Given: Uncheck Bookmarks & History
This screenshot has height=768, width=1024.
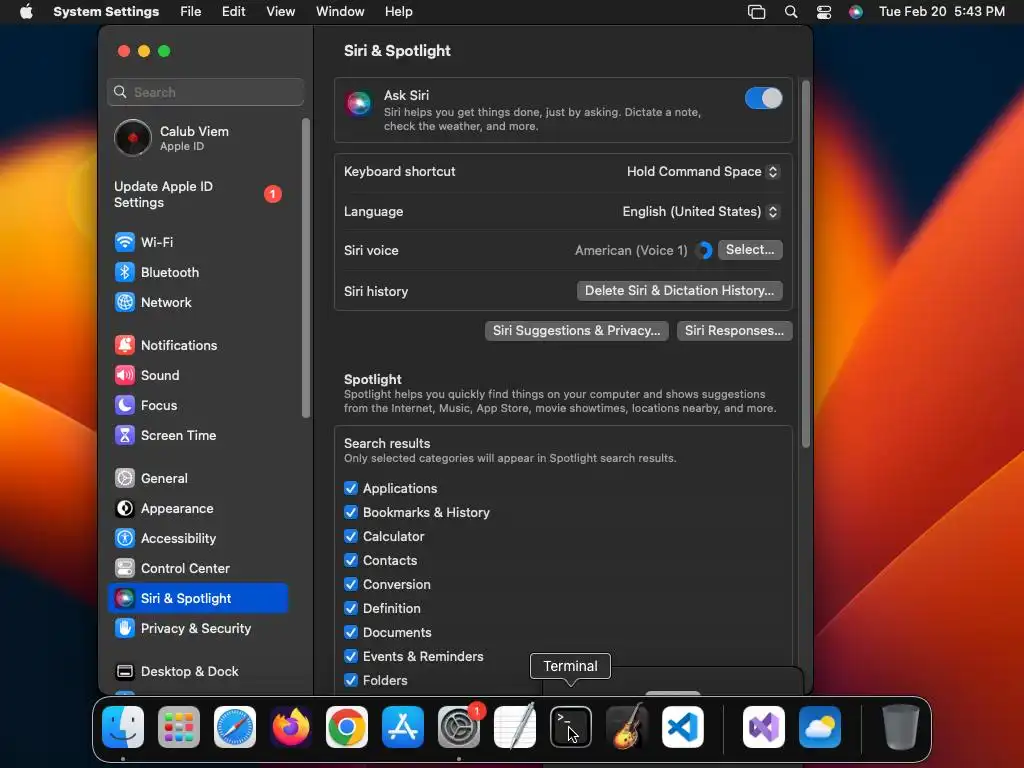Looking at the screenshot, I should pos(351,513).
